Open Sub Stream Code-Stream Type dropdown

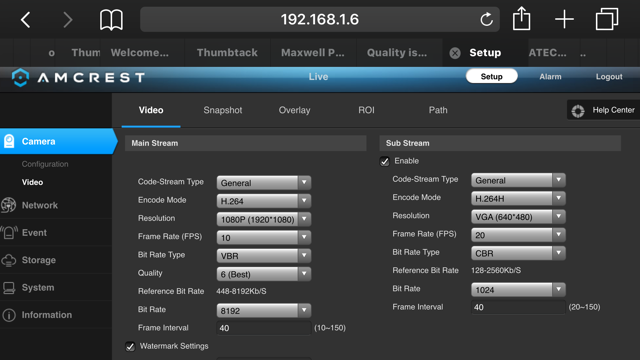tap(518, 180)
